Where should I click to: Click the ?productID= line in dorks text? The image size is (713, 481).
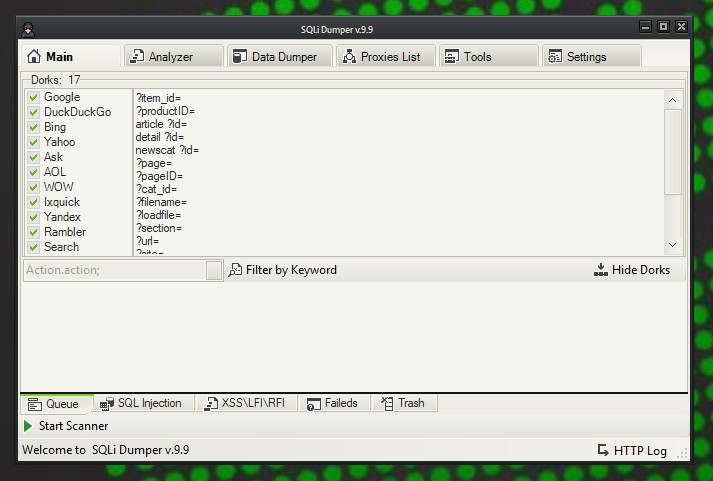165,111
